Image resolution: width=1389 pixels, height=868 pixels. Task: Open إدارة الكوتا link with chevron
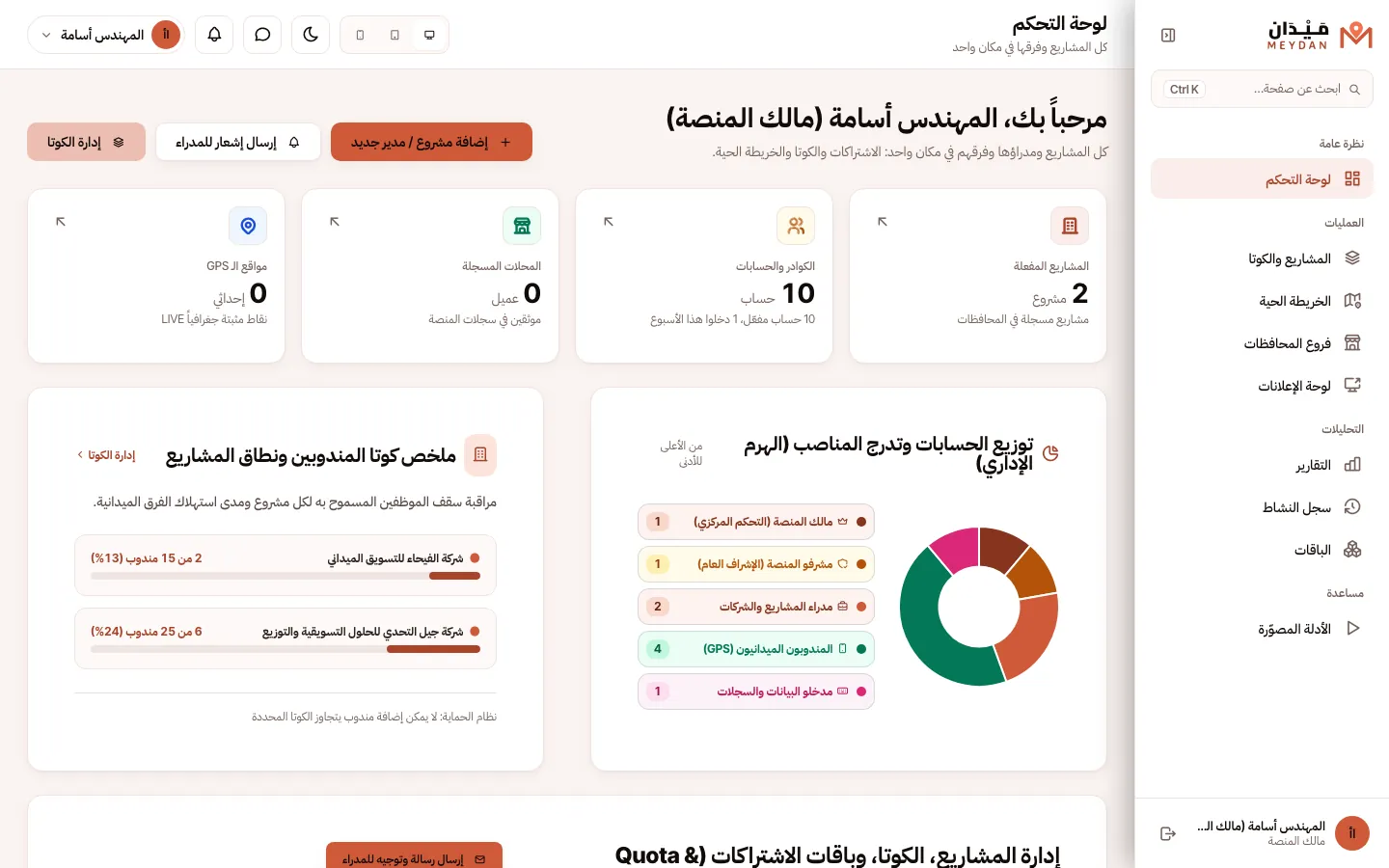(106, 455)
